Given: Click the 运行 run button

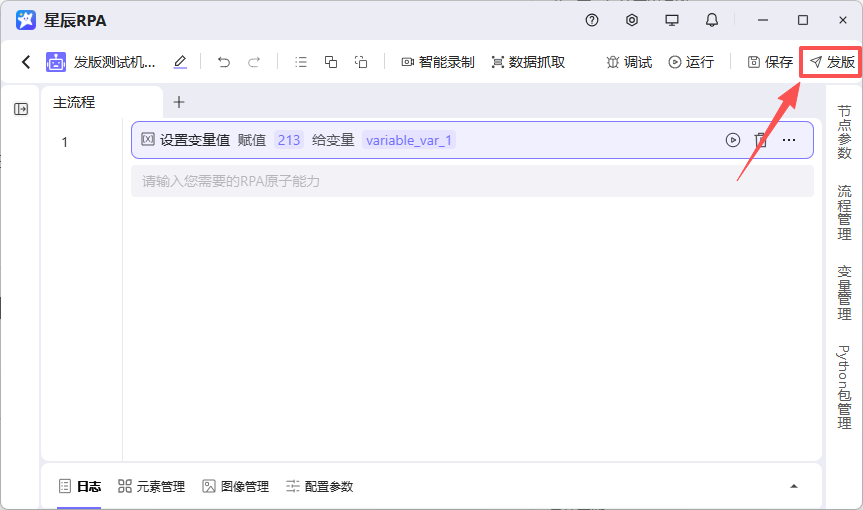Looking at the screenshot, I should coord(691,62).
